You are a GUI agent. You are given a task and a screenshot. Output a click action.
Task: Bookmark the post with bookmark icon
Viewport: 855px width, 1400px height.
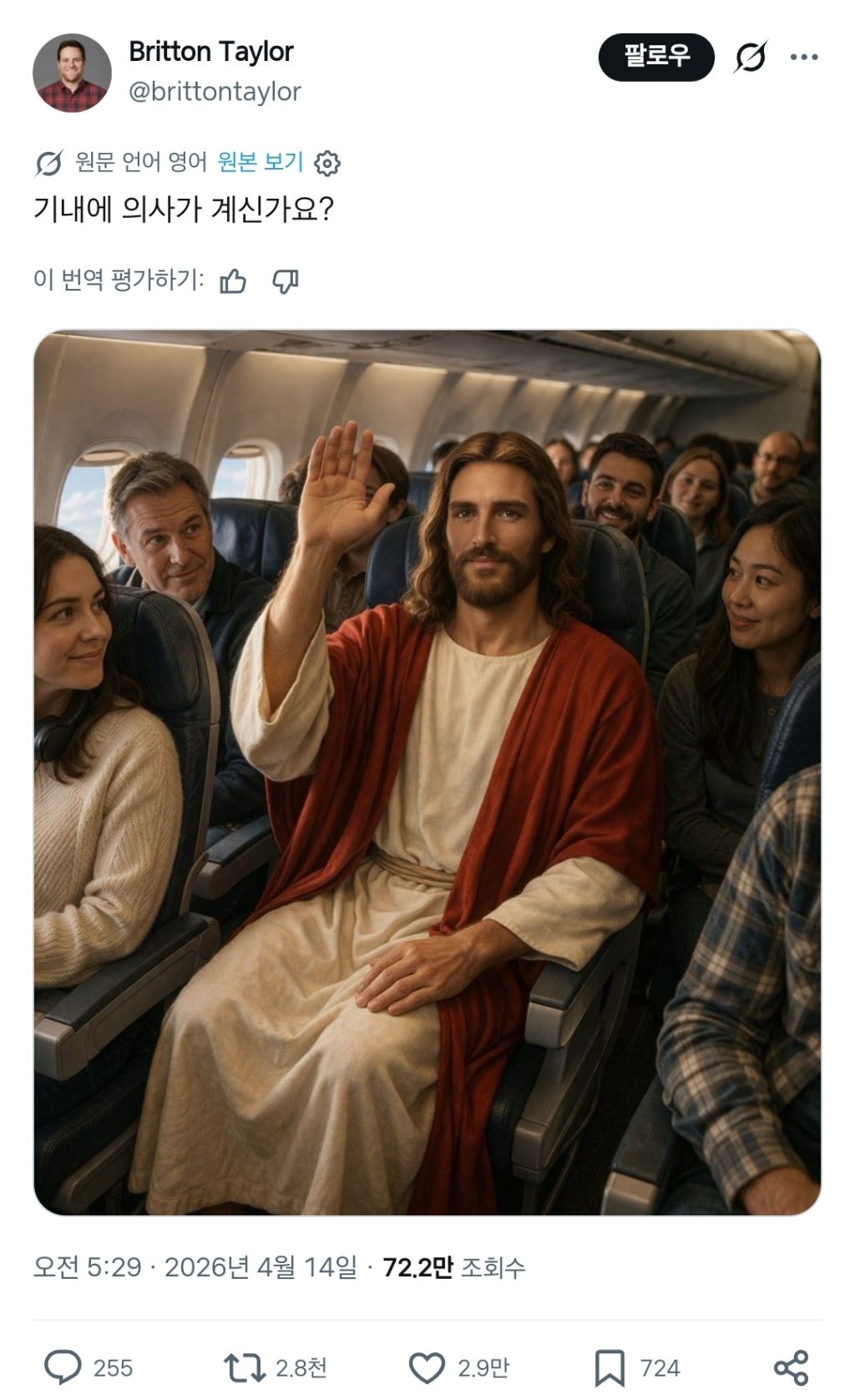point(610,1369)
